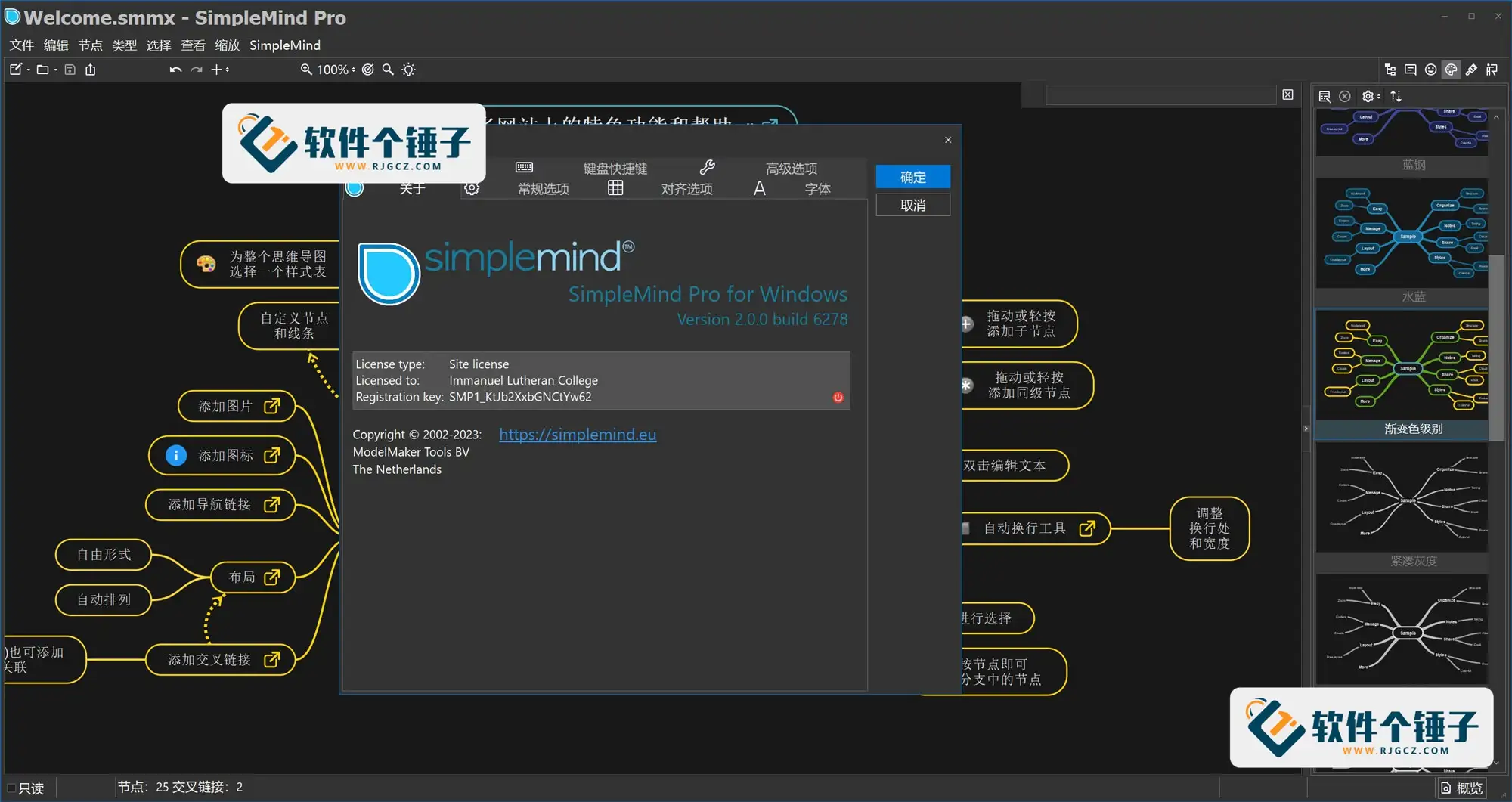Click the share/export icon
Image resolution: width=1512 pixels, height=802 pixels.
click(x=90, y=70)
